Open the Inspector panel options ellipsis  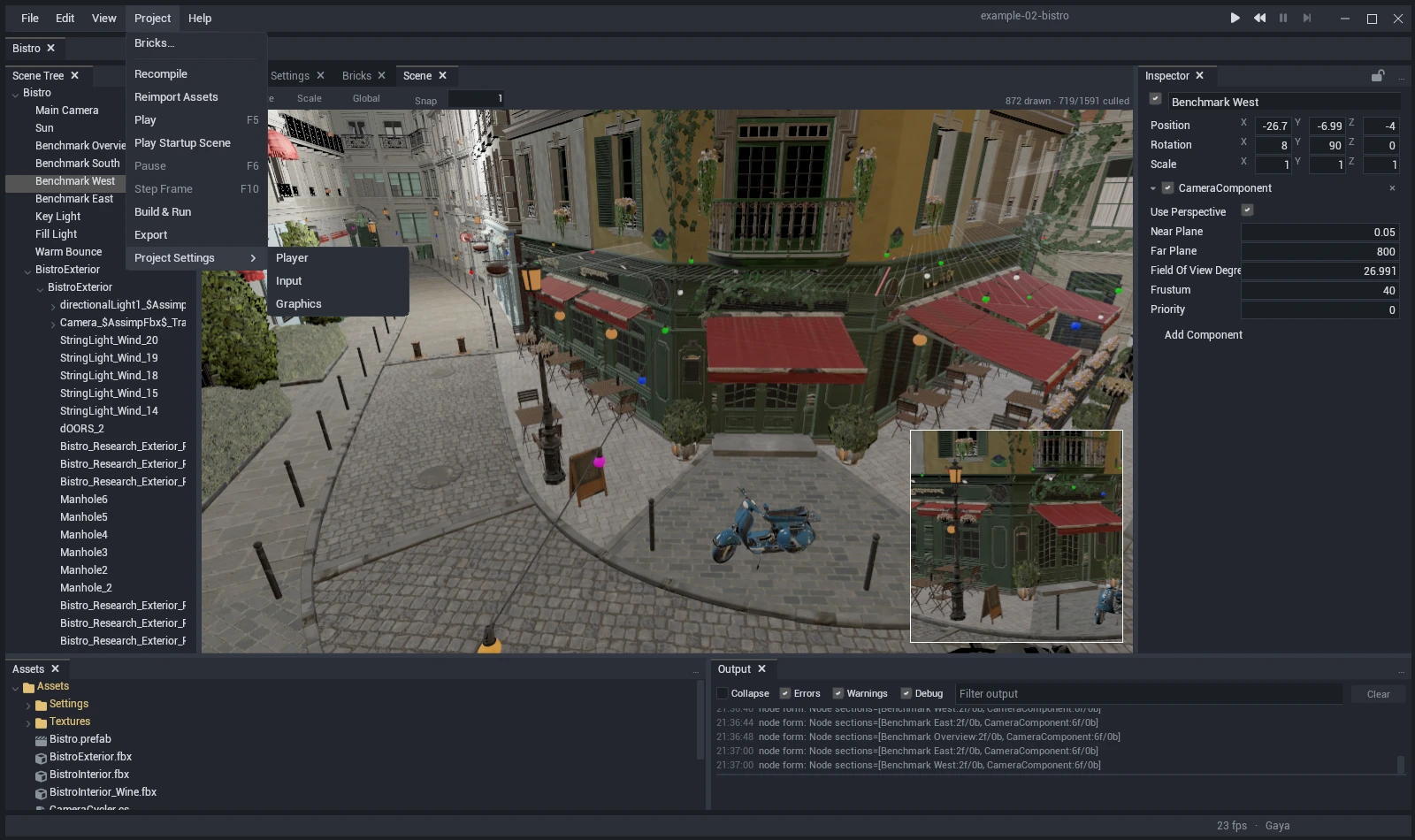tap(1402, 79)
